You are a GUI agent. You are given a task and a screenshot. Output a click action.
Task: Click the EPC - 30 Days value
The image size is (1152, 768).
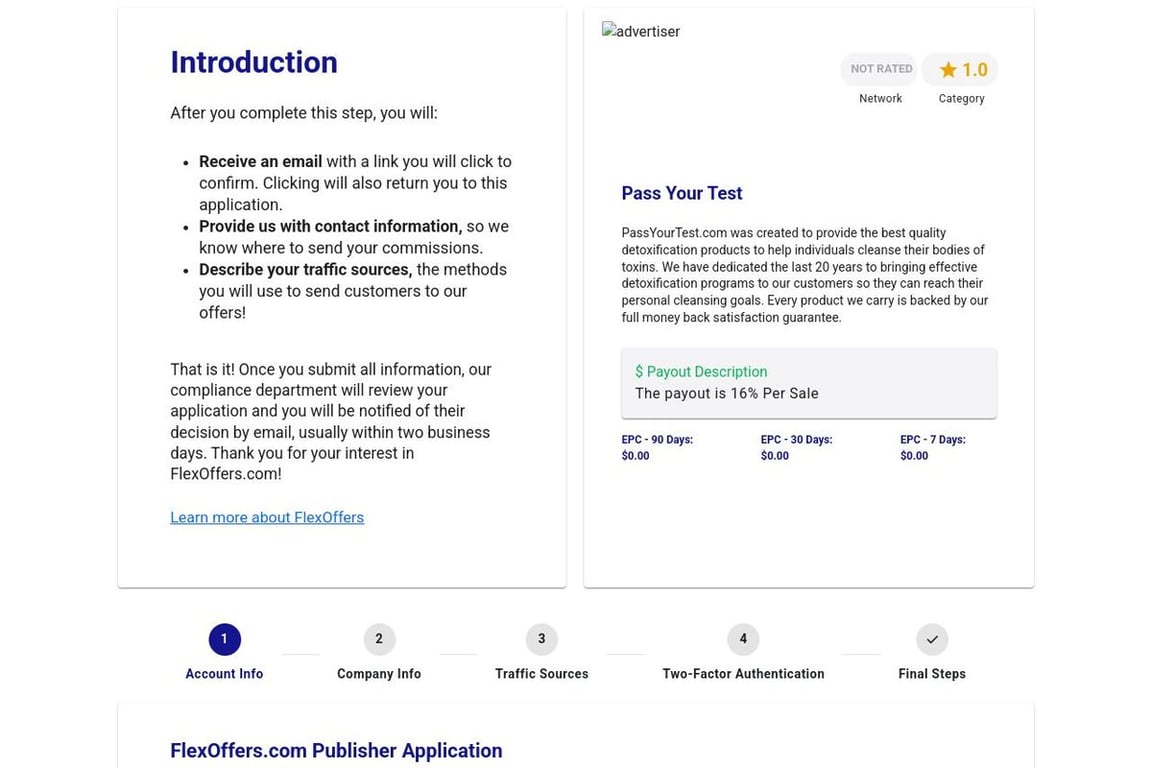(x=774, y=456)
